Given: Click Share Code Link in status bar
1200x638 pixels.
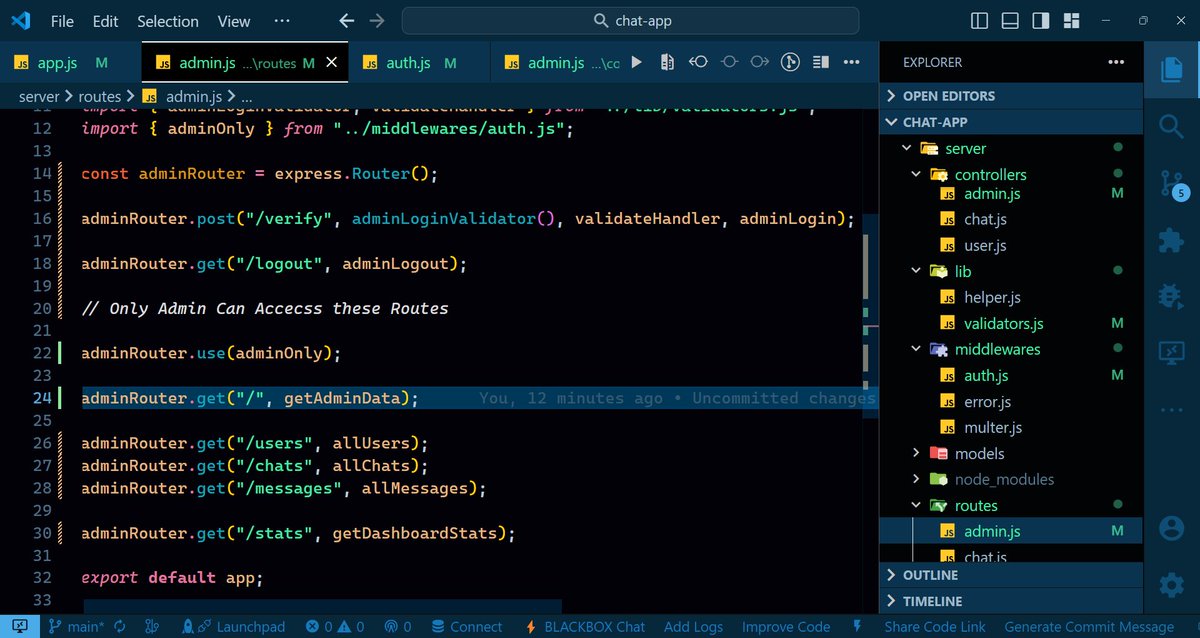Looking at the screenshot, I should [935, 626].
